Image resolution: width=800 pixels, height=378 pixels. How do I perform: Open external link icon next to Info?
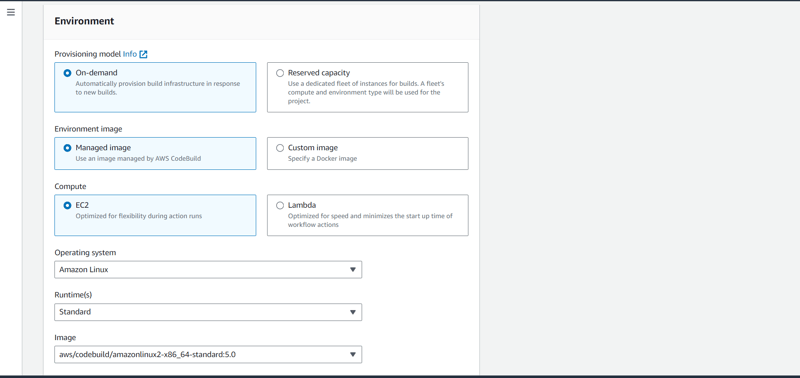pyautogui.click(x=143, y=54)
